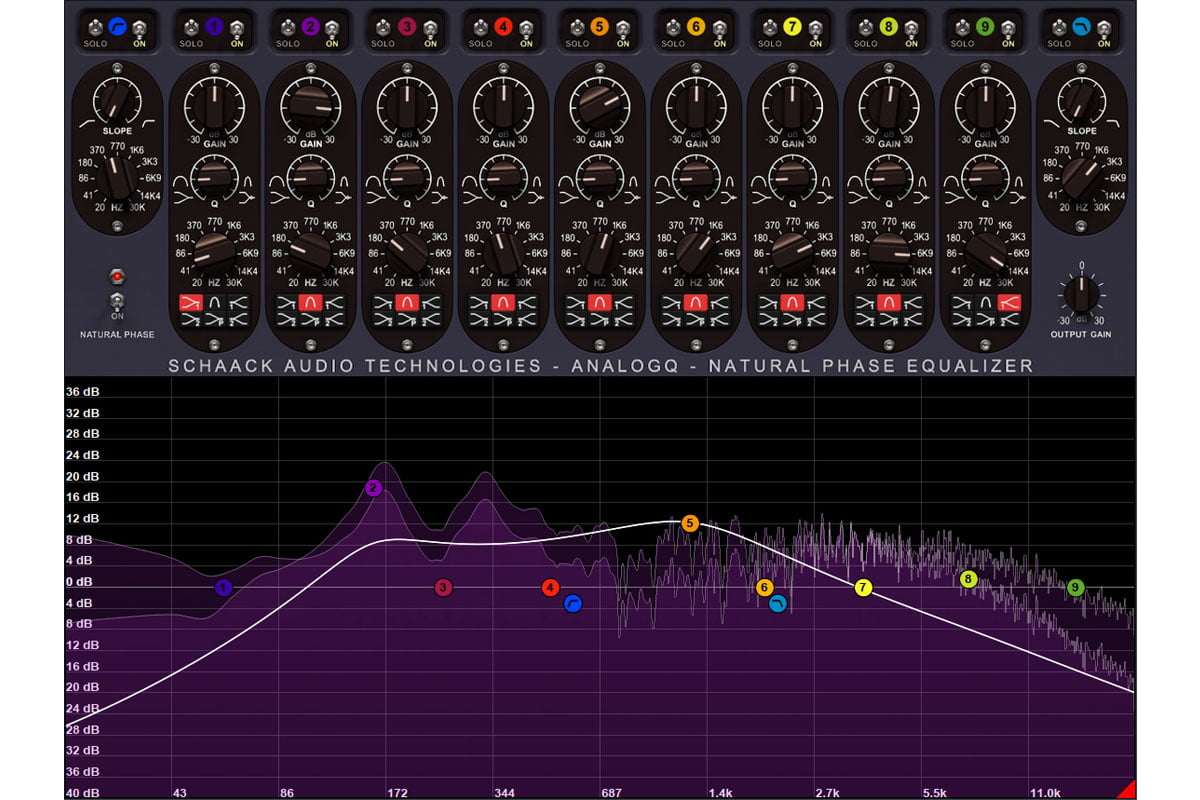The width and height of the screenshot is (1200, 800).
Task: Select high shelf type 1 button on band 3
Action: [x=431, y=303]
